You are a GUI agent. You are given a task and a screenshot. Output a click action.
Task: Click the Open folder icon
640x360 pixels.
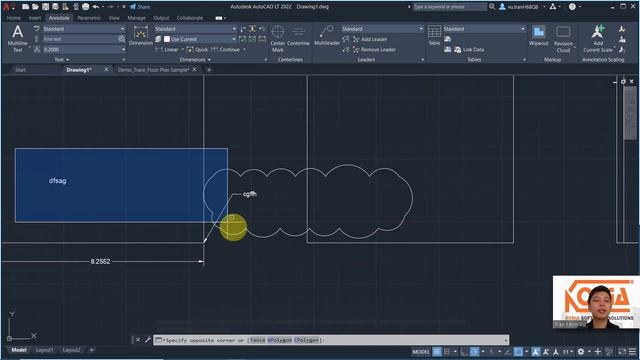(x=35, y=7)
